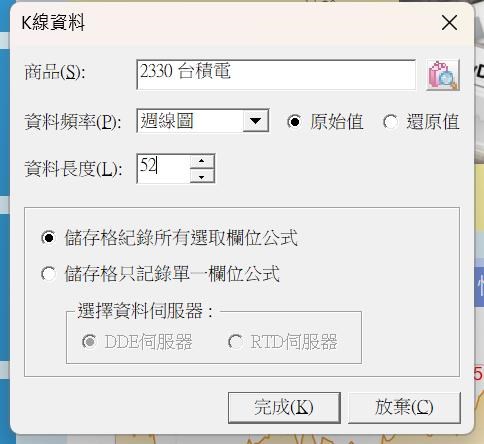Click the 放棄(C) button

404,407
